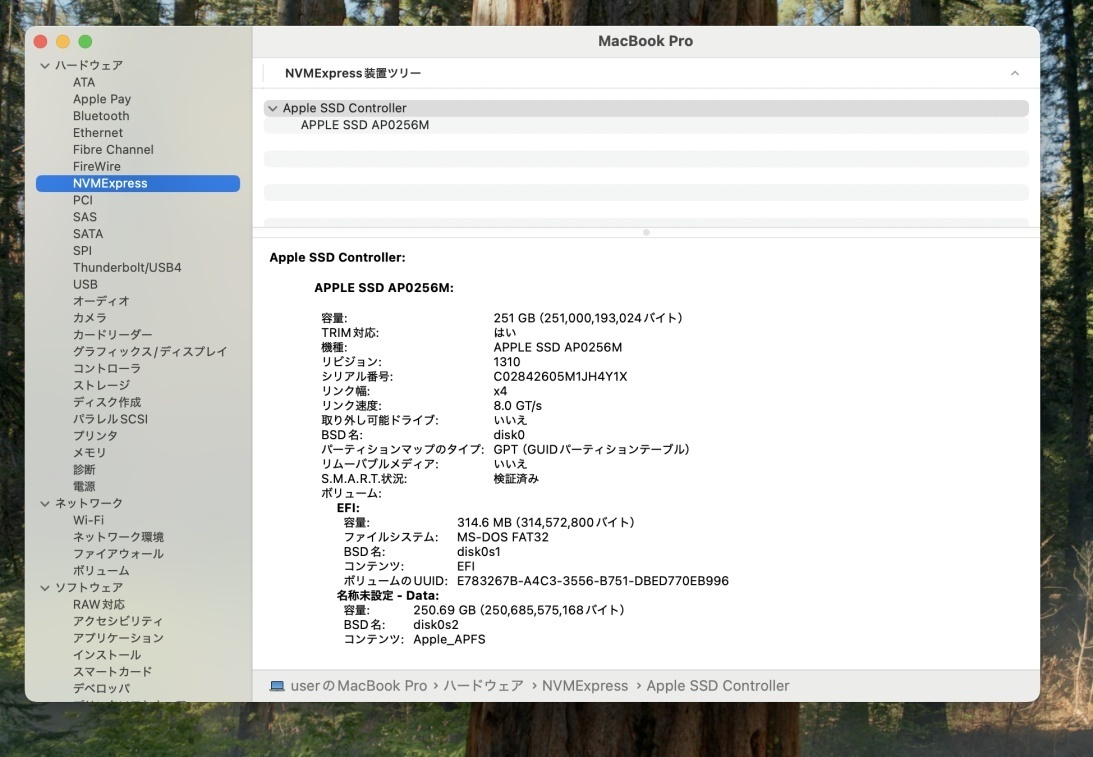Click the BSD name disk0s2 value
The height and width of the screenshot is (757, 1093).
tap(436, 625)
